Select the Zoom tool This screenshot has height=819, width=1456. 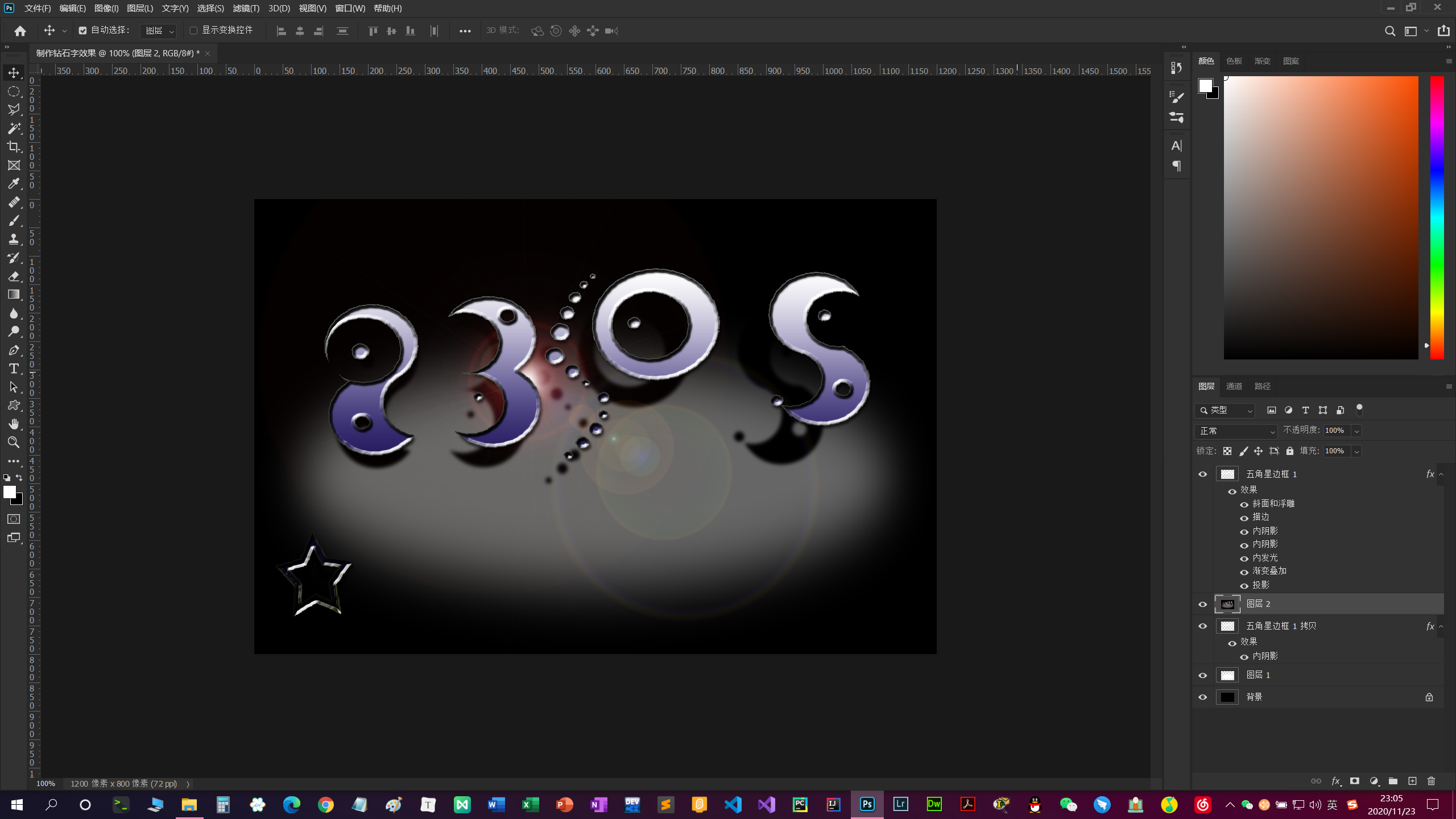pos(14,442)
